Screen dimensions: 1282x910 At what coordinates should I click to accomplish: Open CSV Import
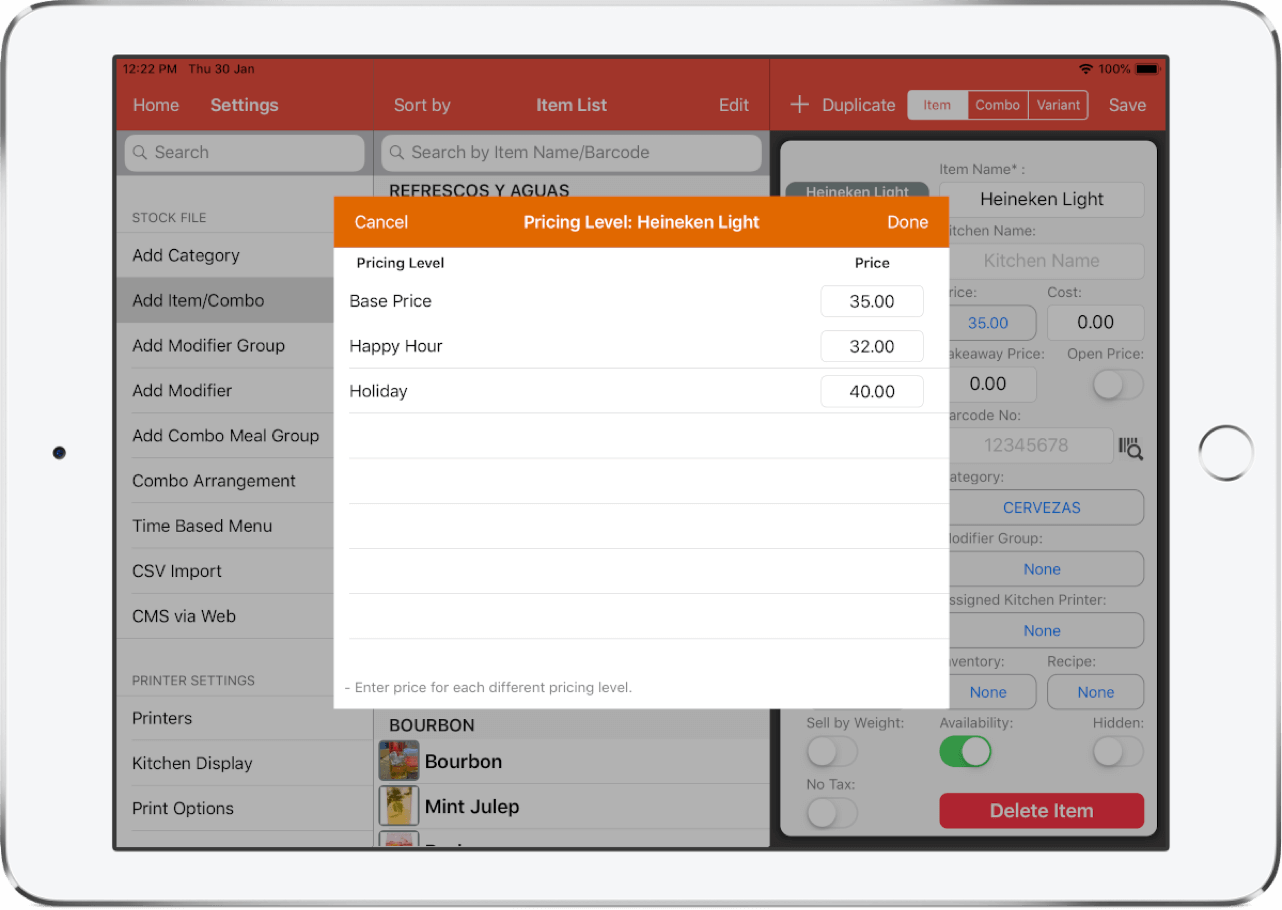[225, 571]
